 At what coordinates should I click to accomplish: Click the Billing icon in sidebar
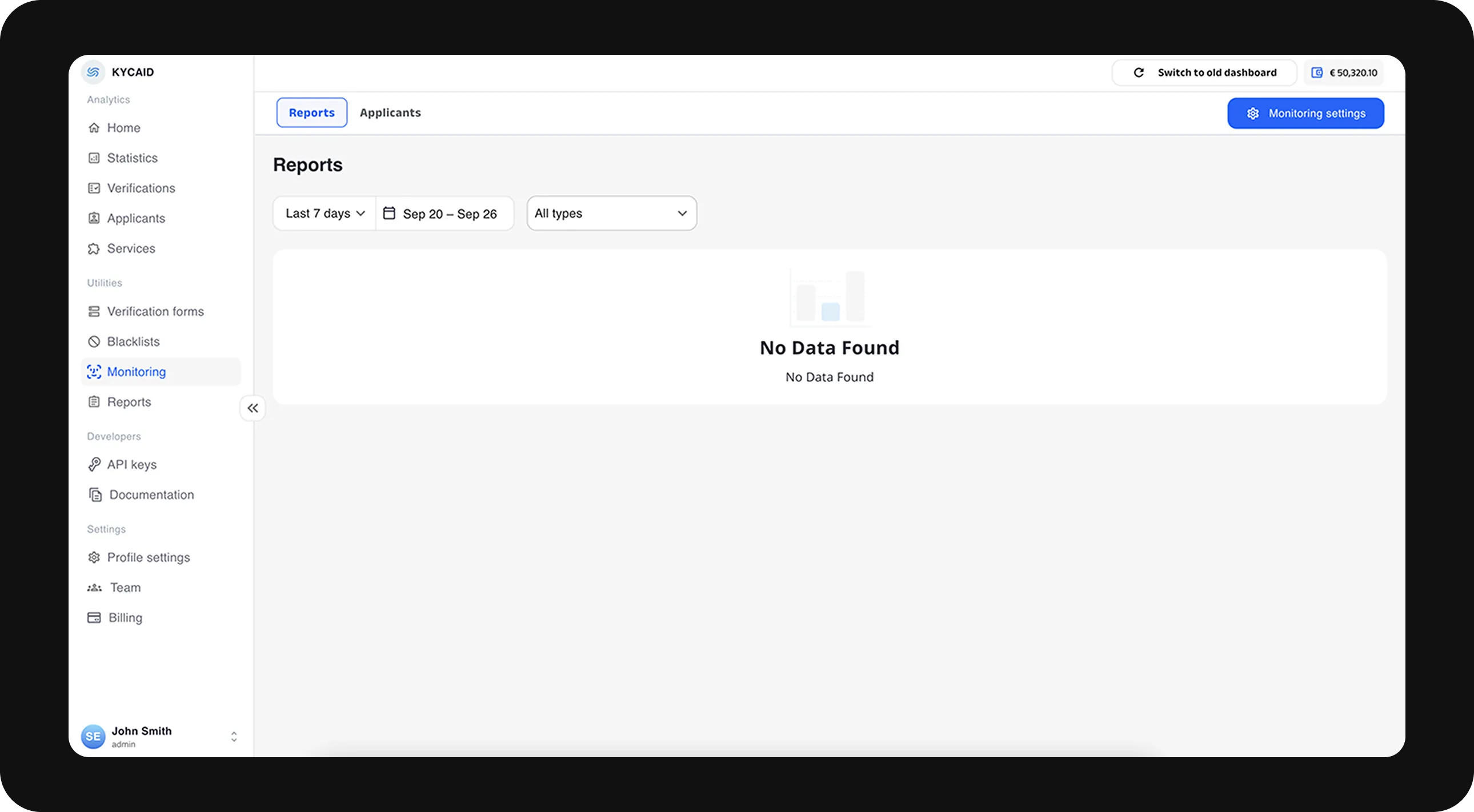93,617
